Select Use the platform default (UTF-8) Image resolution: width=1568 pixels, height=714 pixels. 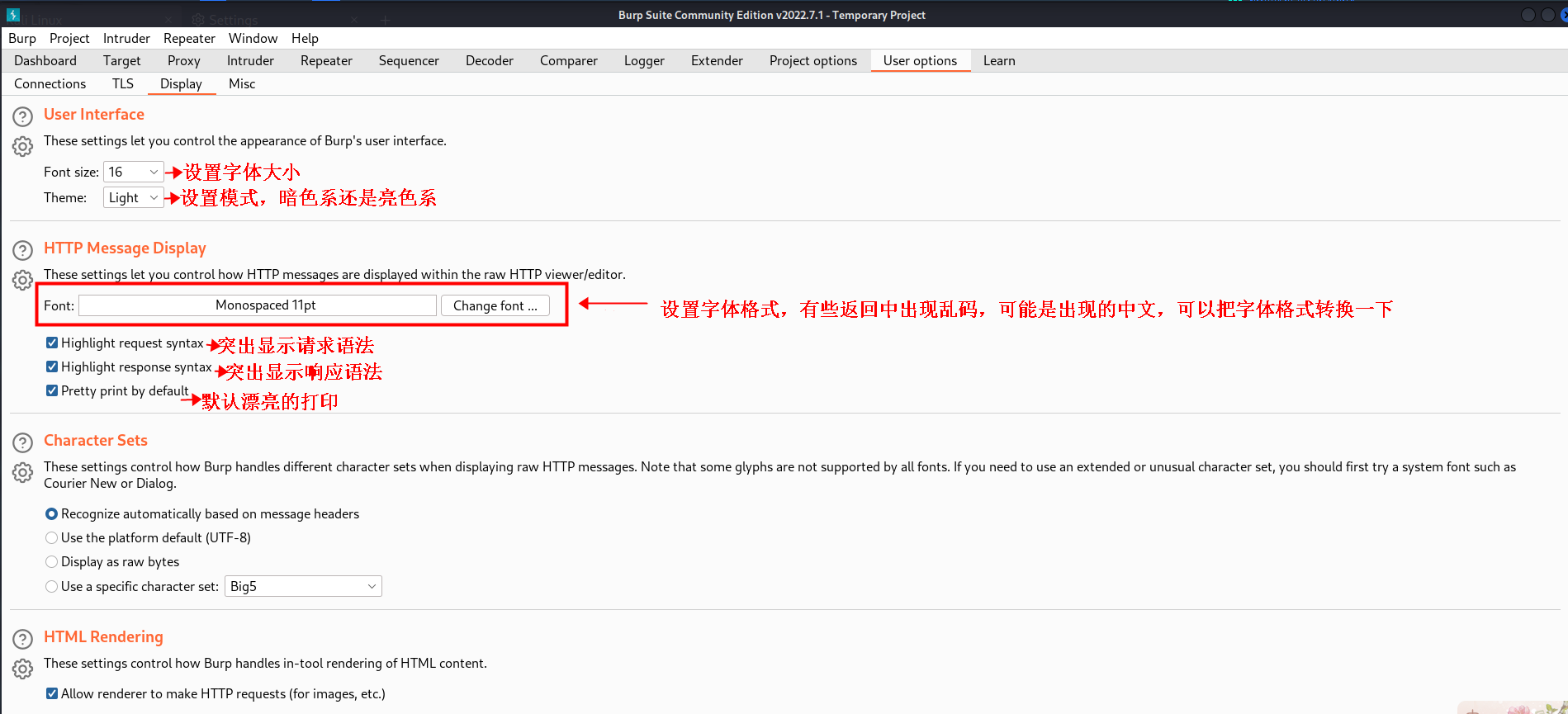[x=52, y=537]
